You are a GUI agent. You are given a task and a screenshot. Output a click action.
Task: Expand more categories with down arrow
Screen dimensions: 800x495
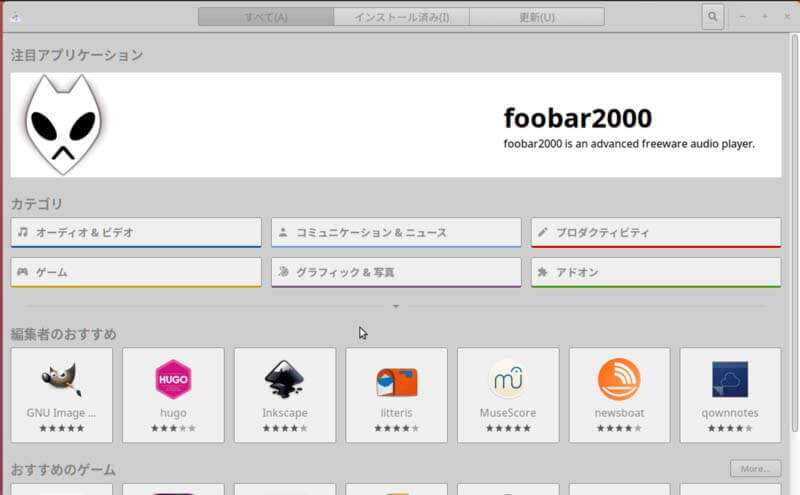click(x=396, y=306)
